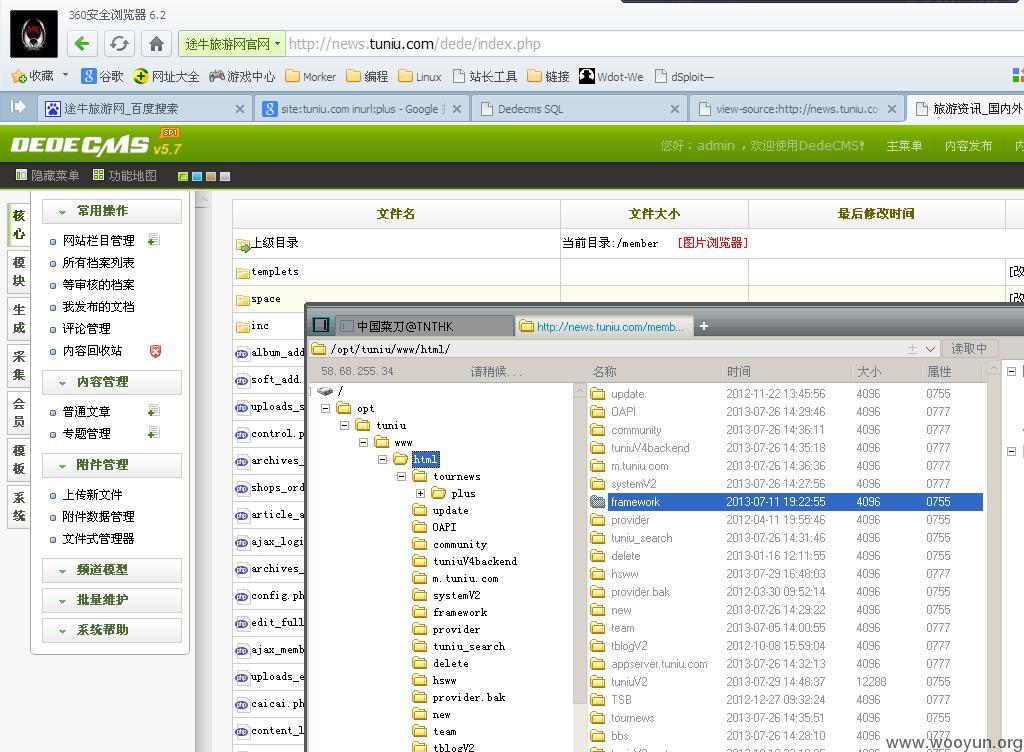The height and width of the screenshot is (752, 1024).
Task: Collapse the 常用操作 menu section
Action: (112, 211)
